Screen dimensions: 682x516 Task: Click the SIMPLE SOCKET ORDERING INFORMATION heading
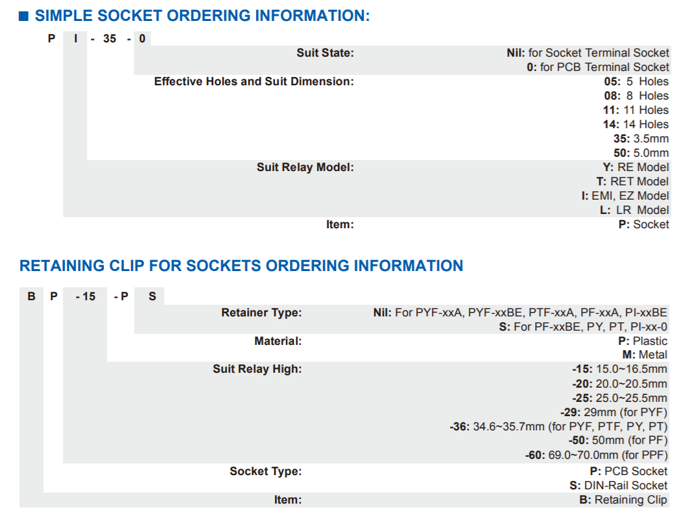[x=202, y=16]
